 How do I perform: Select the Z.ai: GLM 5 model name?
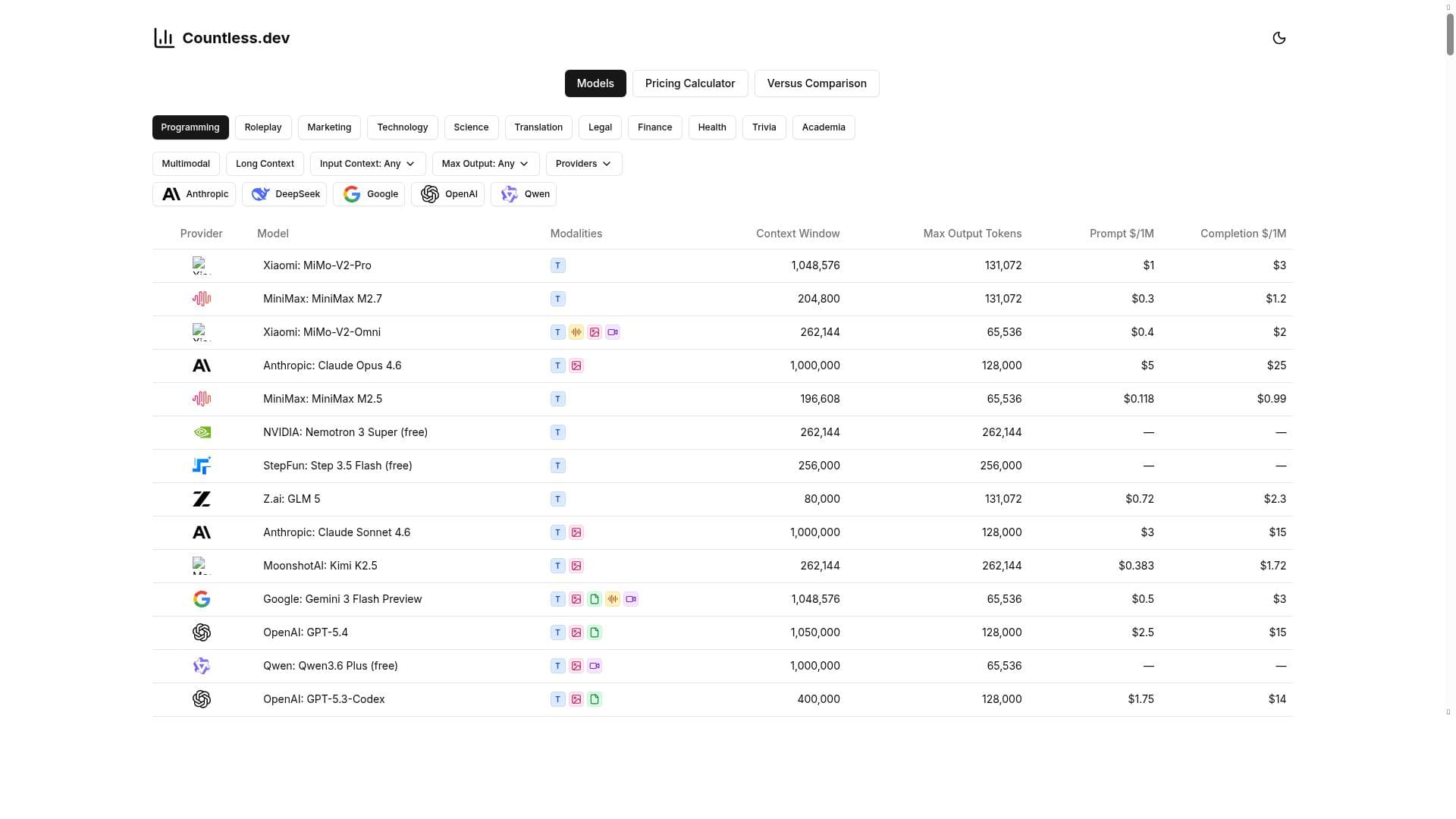pos(291,499)
